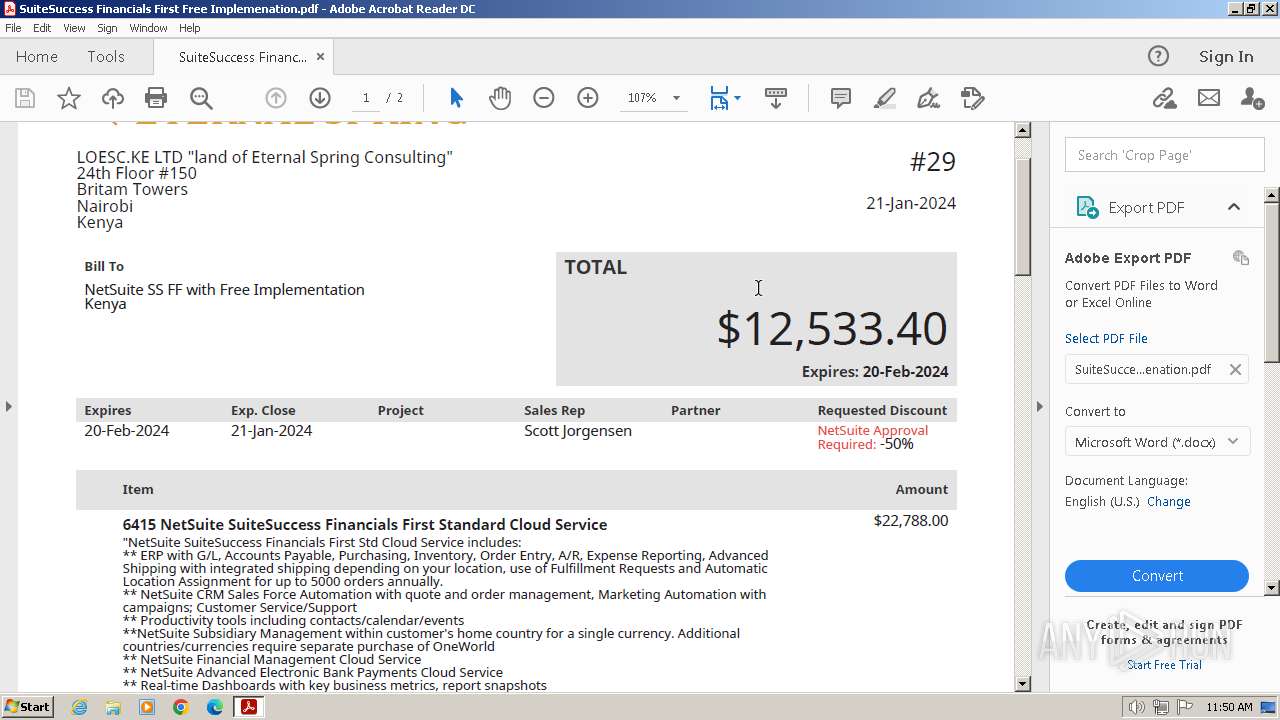Click the blue Convert button
This screenshot has width=1280, height=720.
(1157, 576)
